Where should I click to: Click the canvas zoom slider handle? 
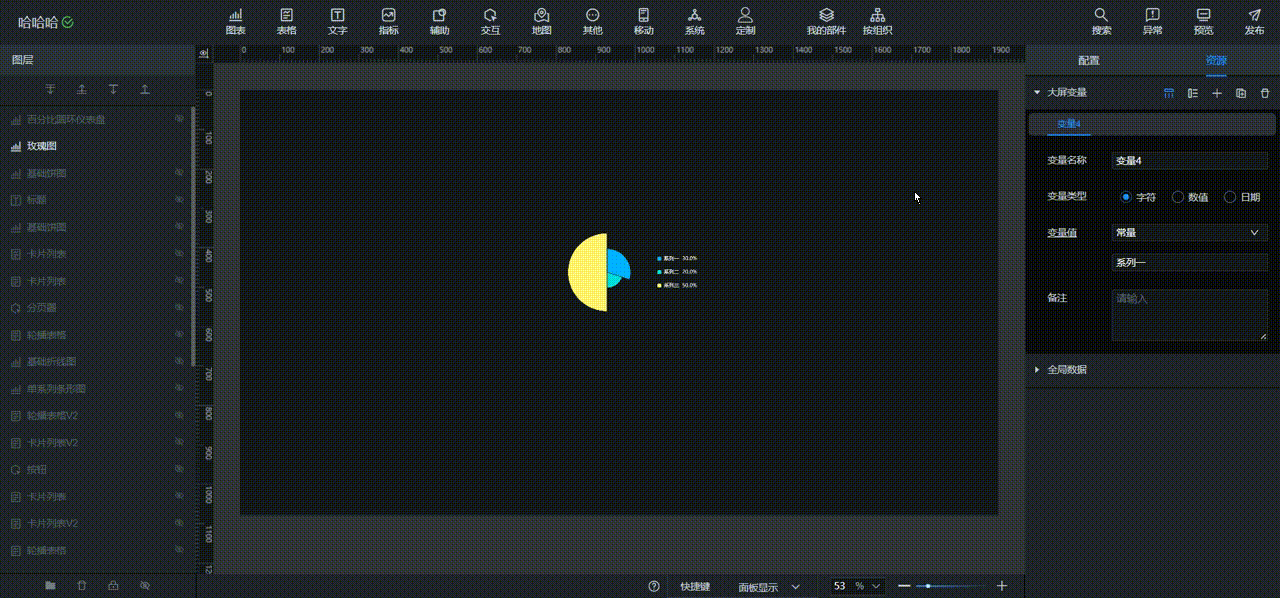tap(929, 586)
